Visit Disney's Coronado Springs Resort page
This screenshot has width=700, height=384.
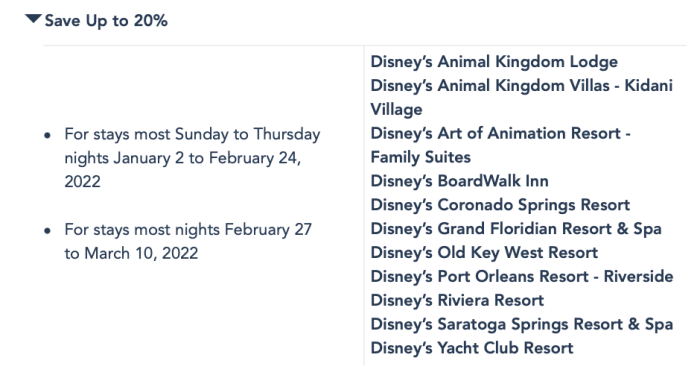click(500, 205)
